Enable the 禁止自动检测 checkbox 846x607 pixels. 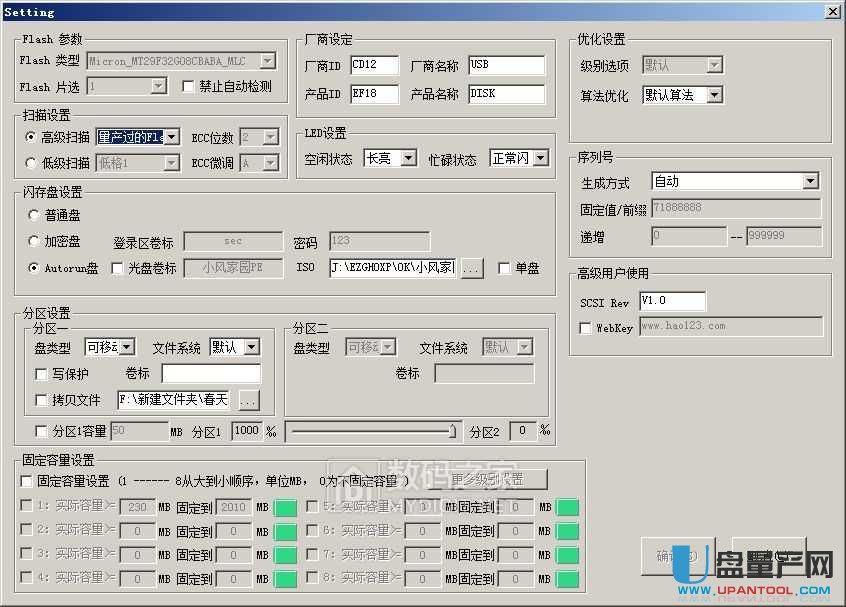(x=189, y=86)
